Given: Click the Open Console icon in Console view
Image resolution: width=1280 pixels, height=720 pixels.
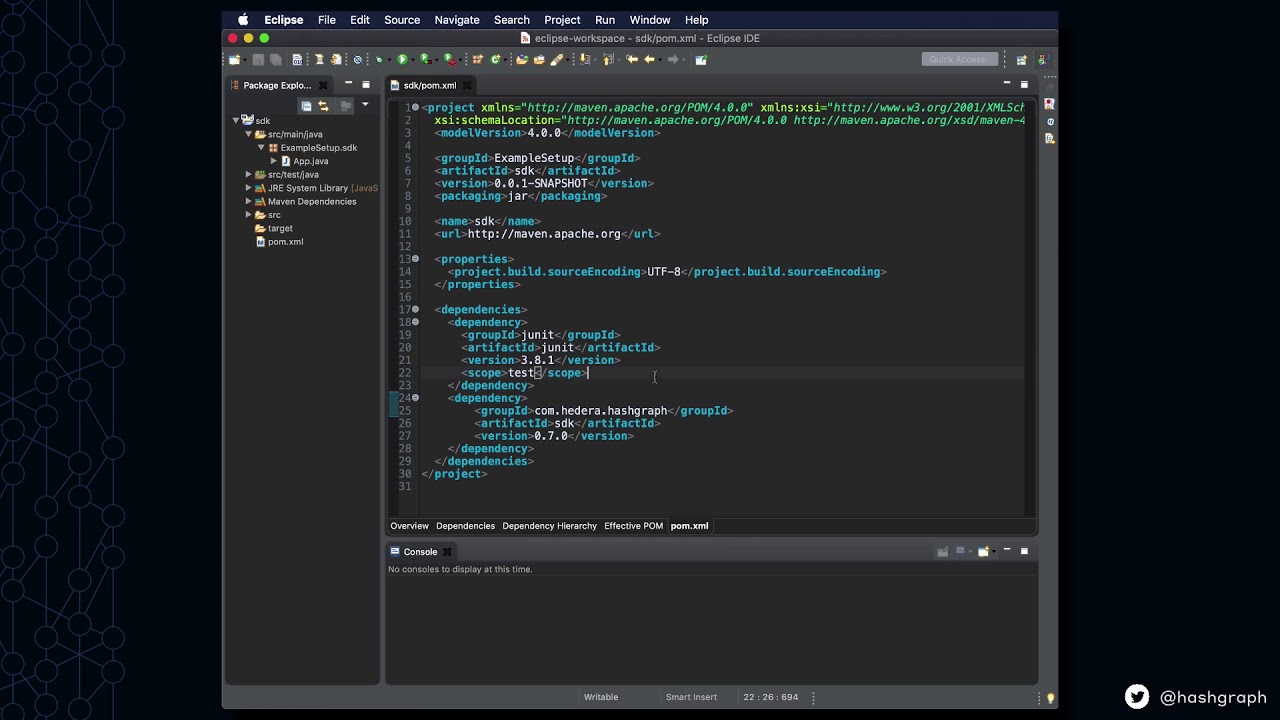Looking at the screenshot, I should point(984,551).
